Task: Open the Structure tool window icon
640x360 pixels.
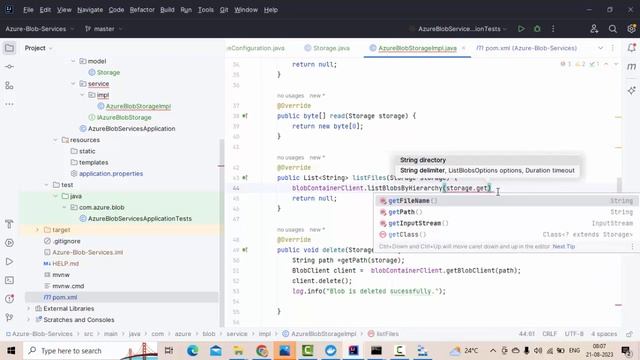Action: click(9, 85)
